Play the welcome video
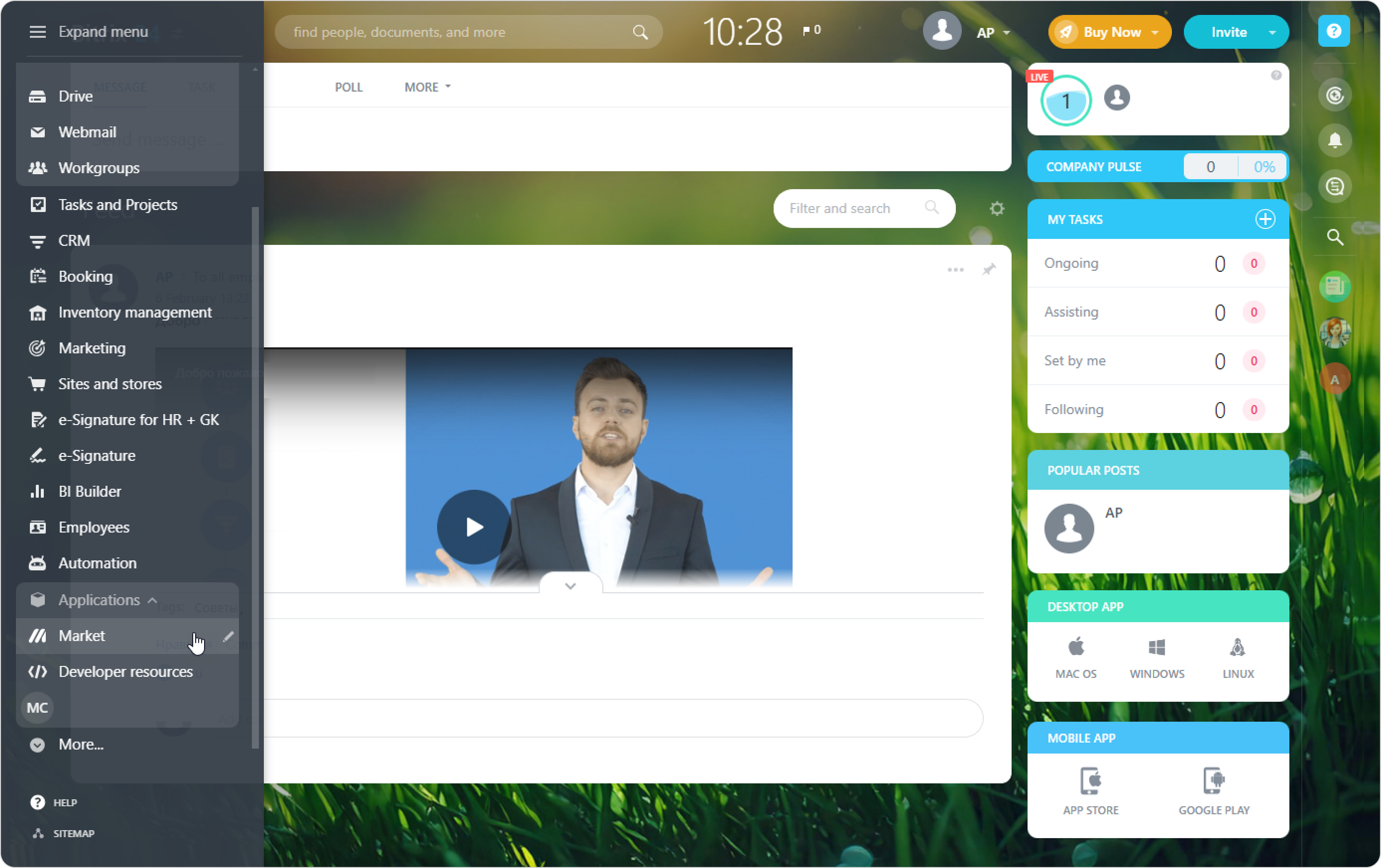Screen dimensions: 1381x868 click(474, 527)
